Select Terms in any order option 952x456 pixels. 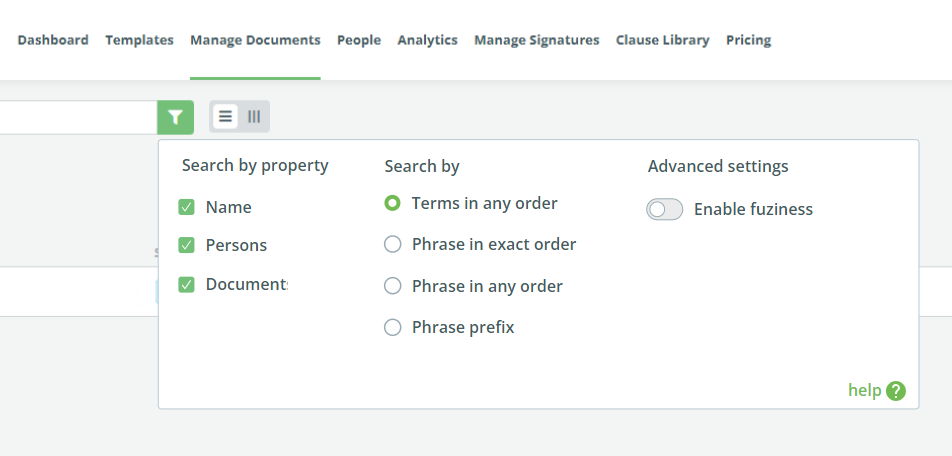pyautogui.click(x=393, y=203)
